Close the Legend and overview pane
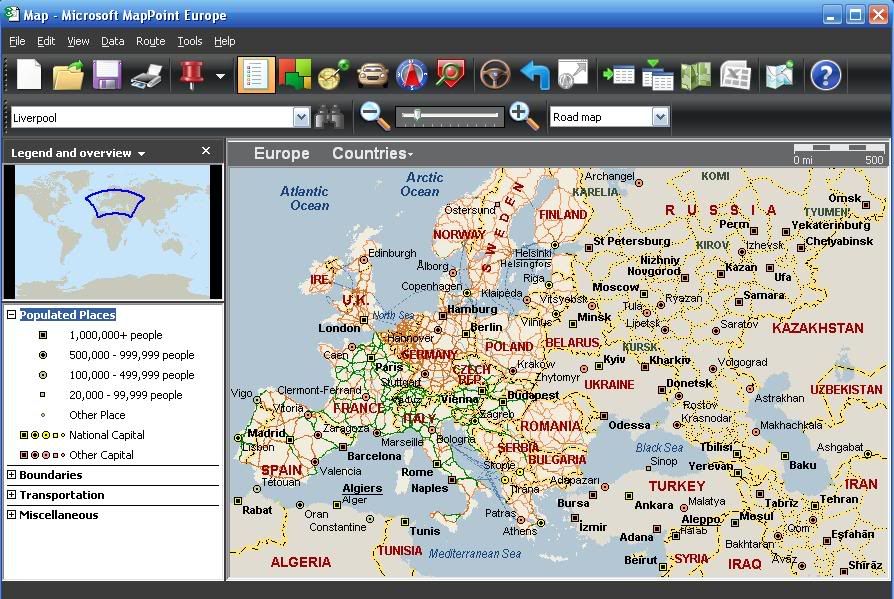 [206, 150]
